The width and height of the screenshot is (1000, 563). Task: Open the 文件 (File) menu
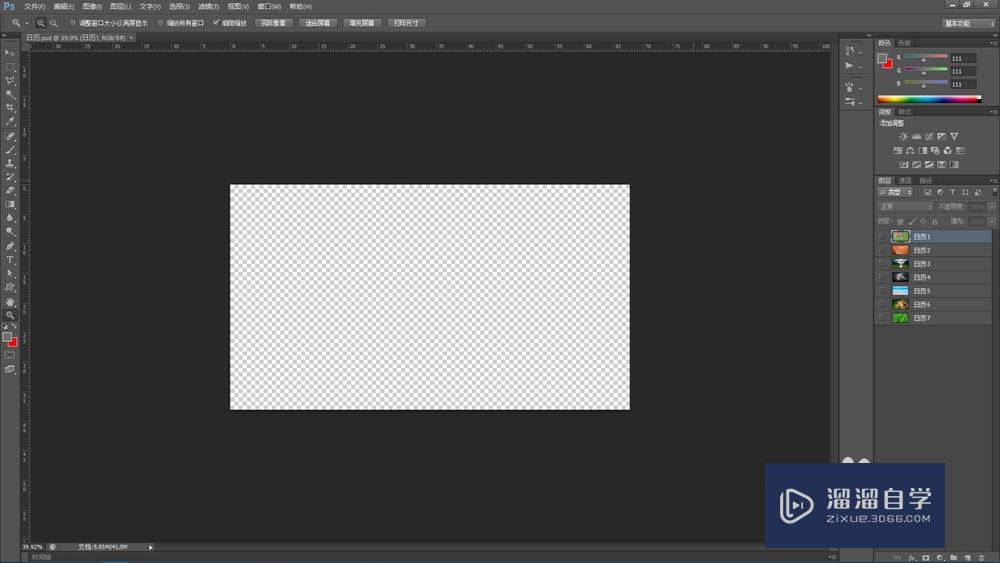(34, 6)
